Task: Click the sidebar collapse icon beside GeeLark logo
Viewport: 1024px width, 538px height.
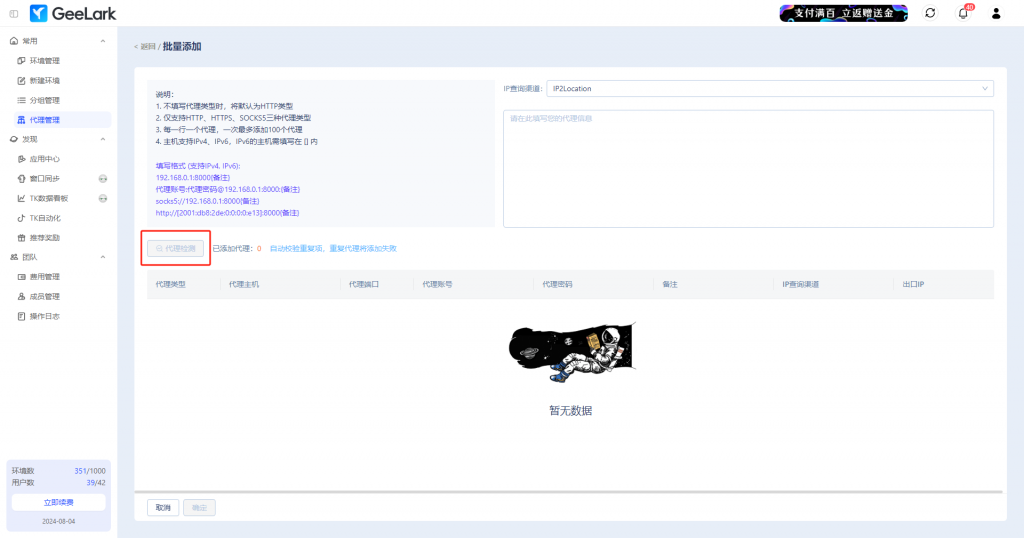Action: tap(14, 13)
